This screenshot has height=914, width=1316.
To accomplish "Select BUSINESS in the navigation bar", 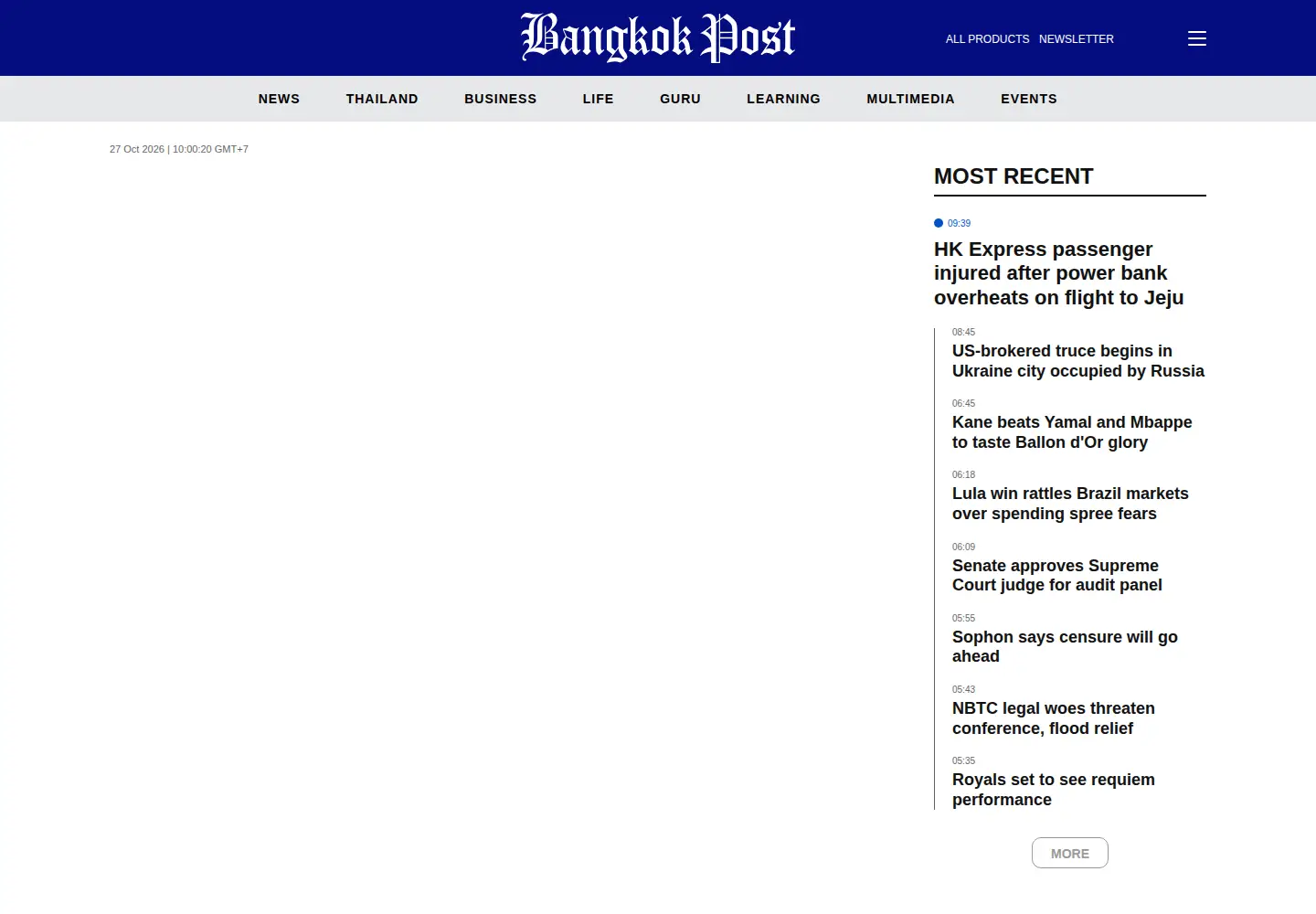I will [501, 99].
